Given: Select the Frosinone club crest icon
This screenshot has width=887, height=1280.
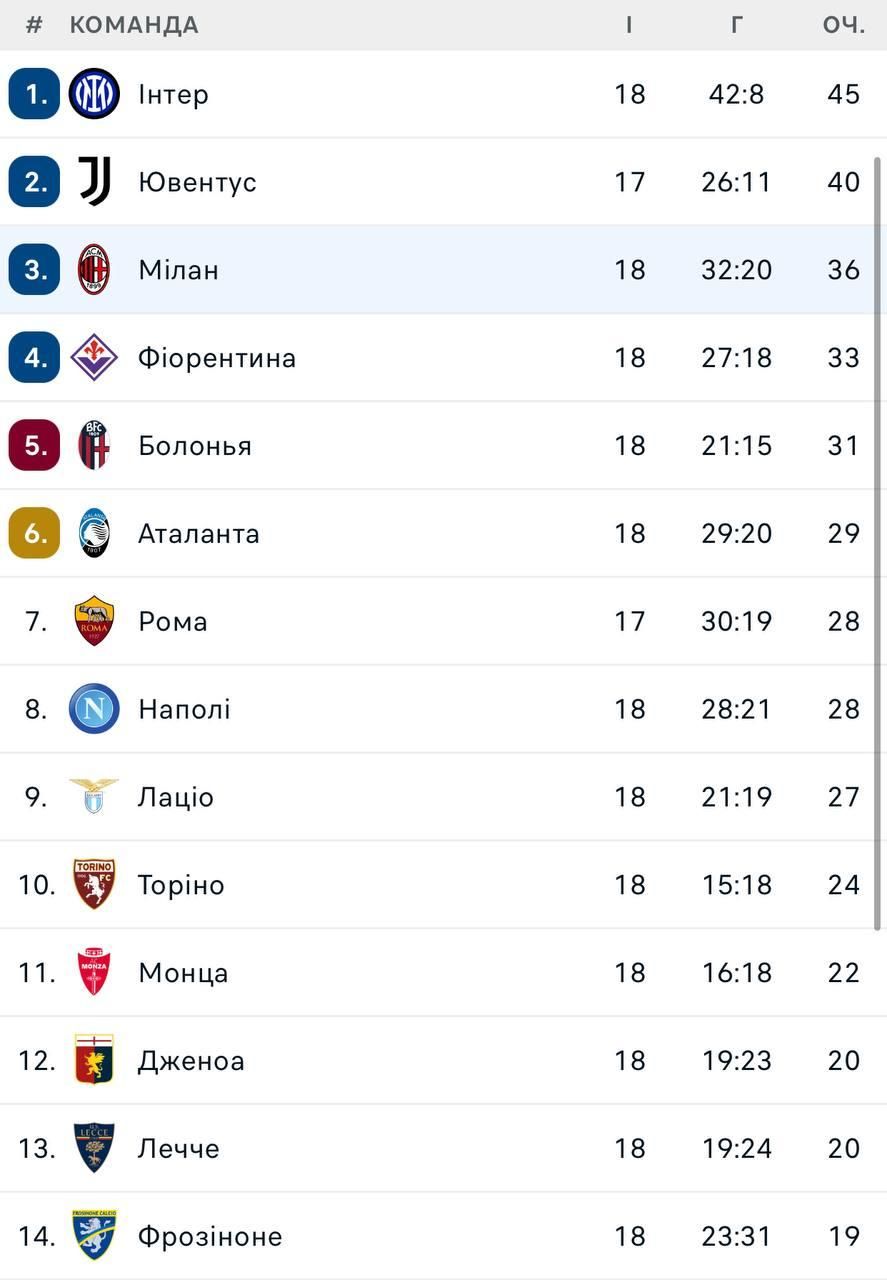Looking at the screenshot, I should click(x=94, y=1236).
